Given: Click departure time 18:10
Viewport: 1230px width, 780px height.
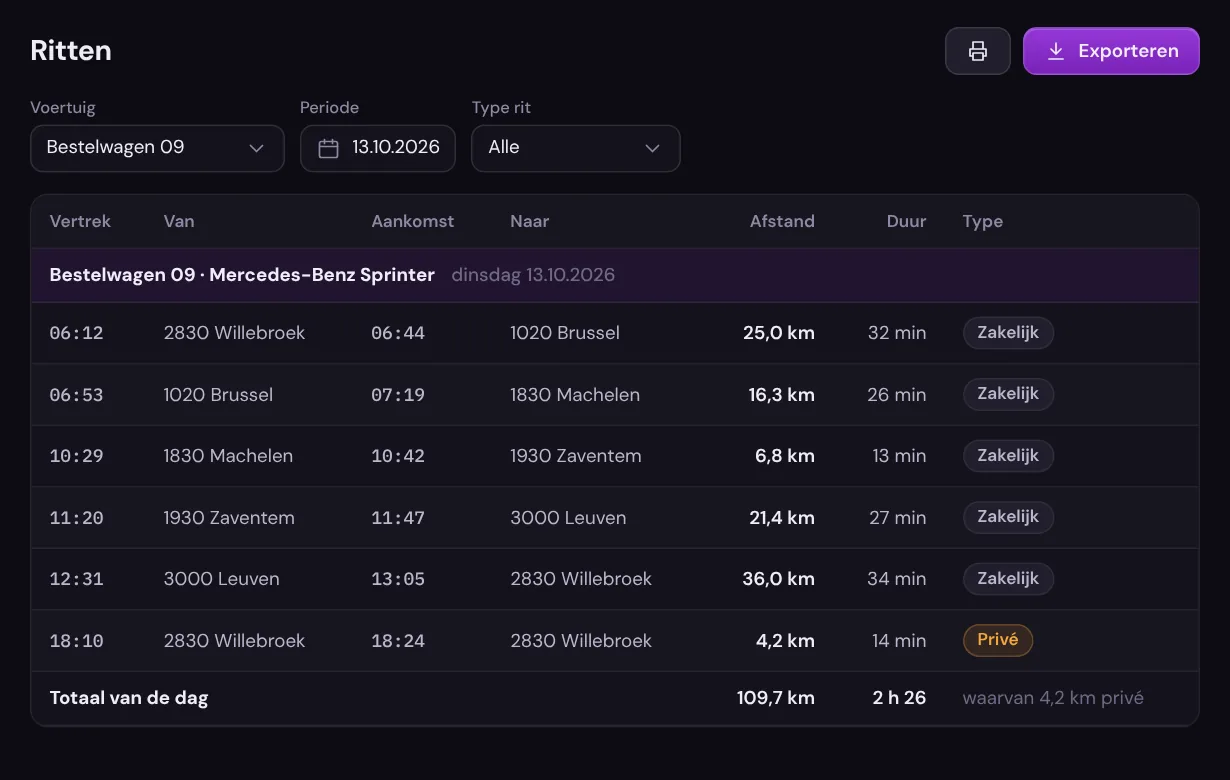Looking at the screenshot, I should coord(77,641).
